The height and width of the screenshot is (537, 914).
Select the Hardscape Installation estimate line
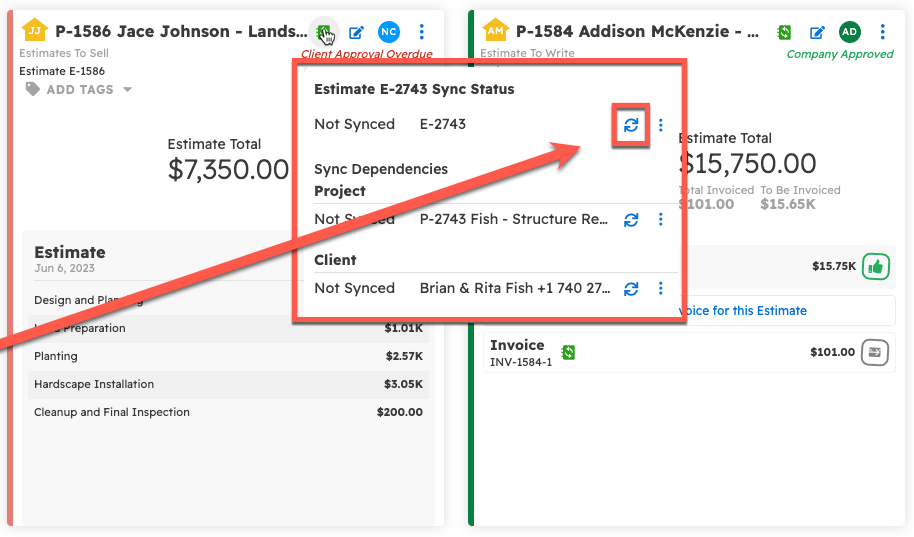coord(228,384)
